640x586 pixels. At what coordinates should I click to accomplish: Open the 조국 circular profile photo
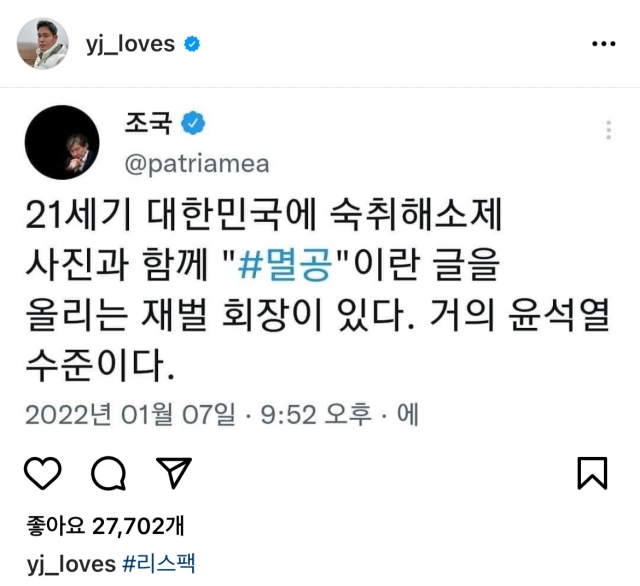point(62,142)
